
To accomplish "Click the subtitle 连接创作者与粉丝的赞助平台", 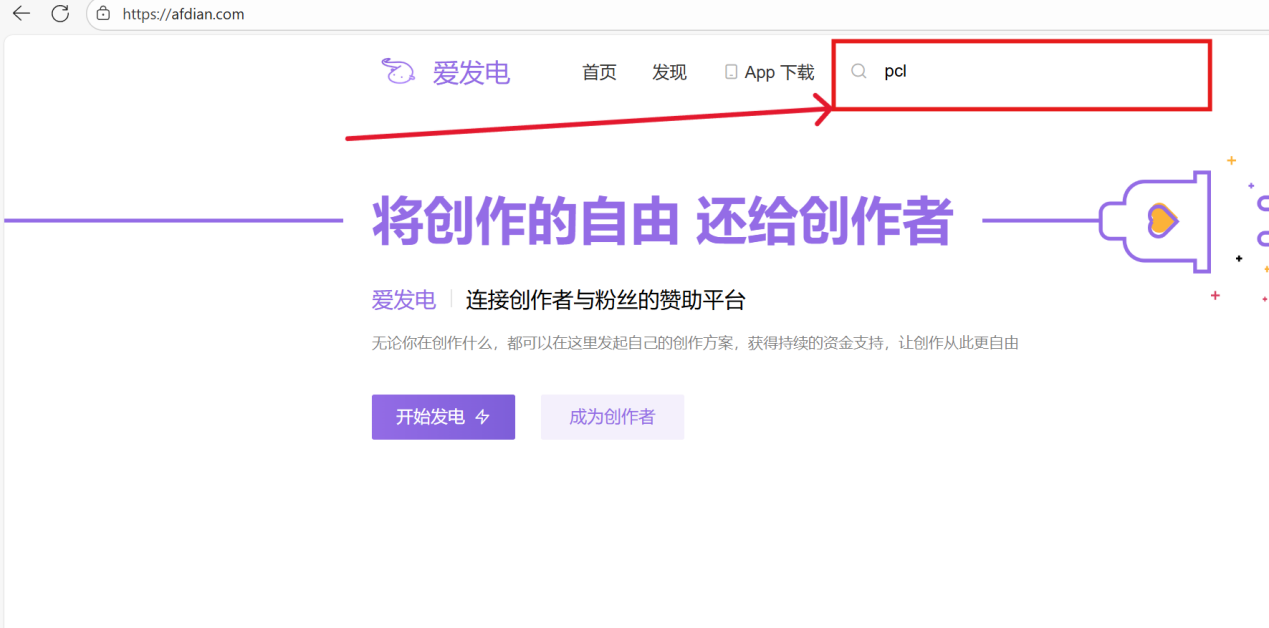I will coord(604,299).
